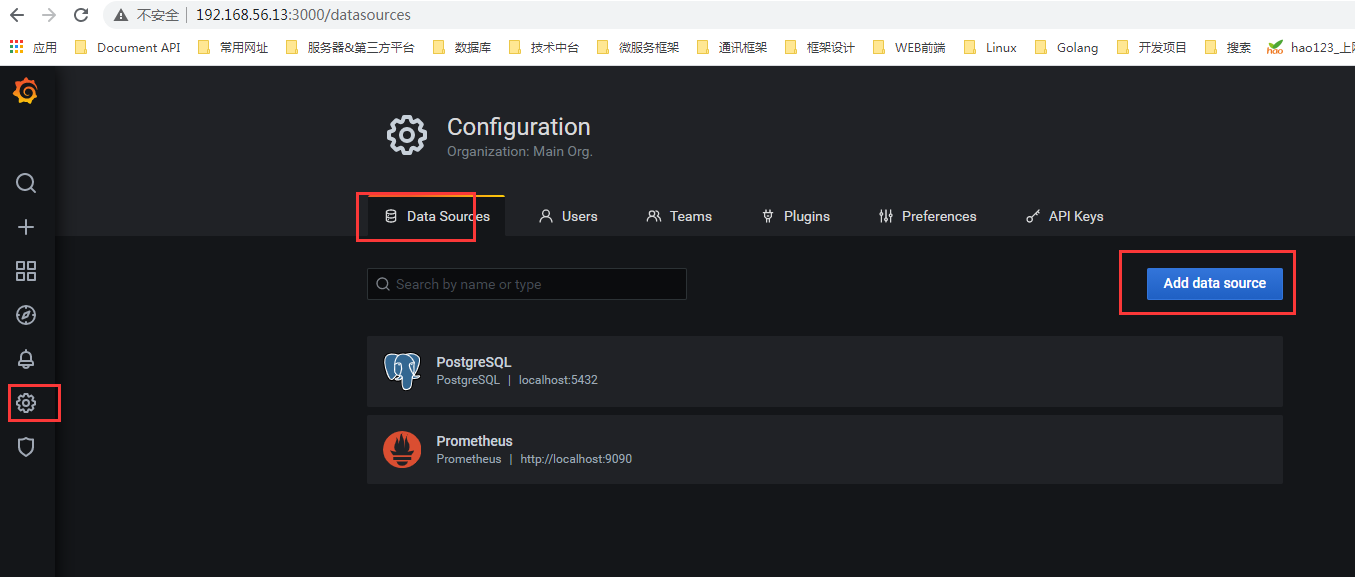Switch to the Teams tab
The height and width of the screenshot is (577, 1355).
pos(679,216)
